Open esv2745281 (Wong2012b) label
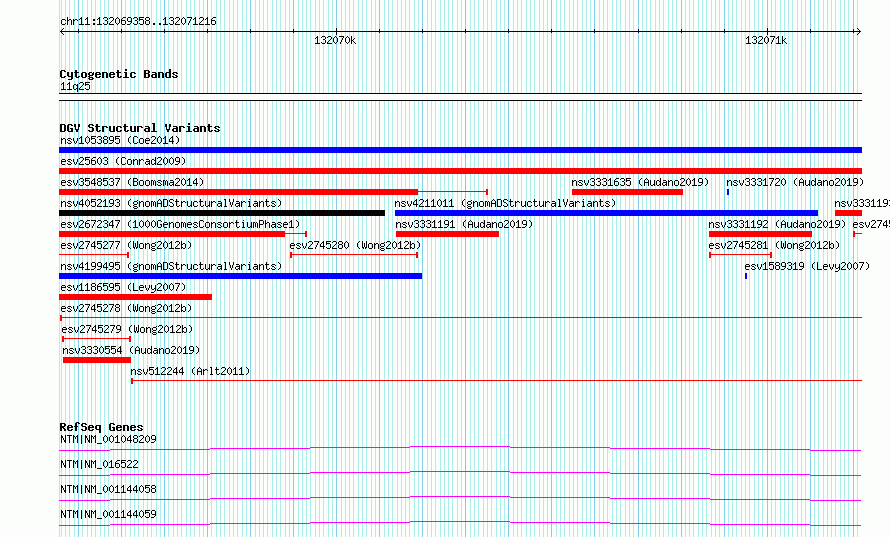The height and width of the screenshot is (537, 890). click(x=774, y=245)
